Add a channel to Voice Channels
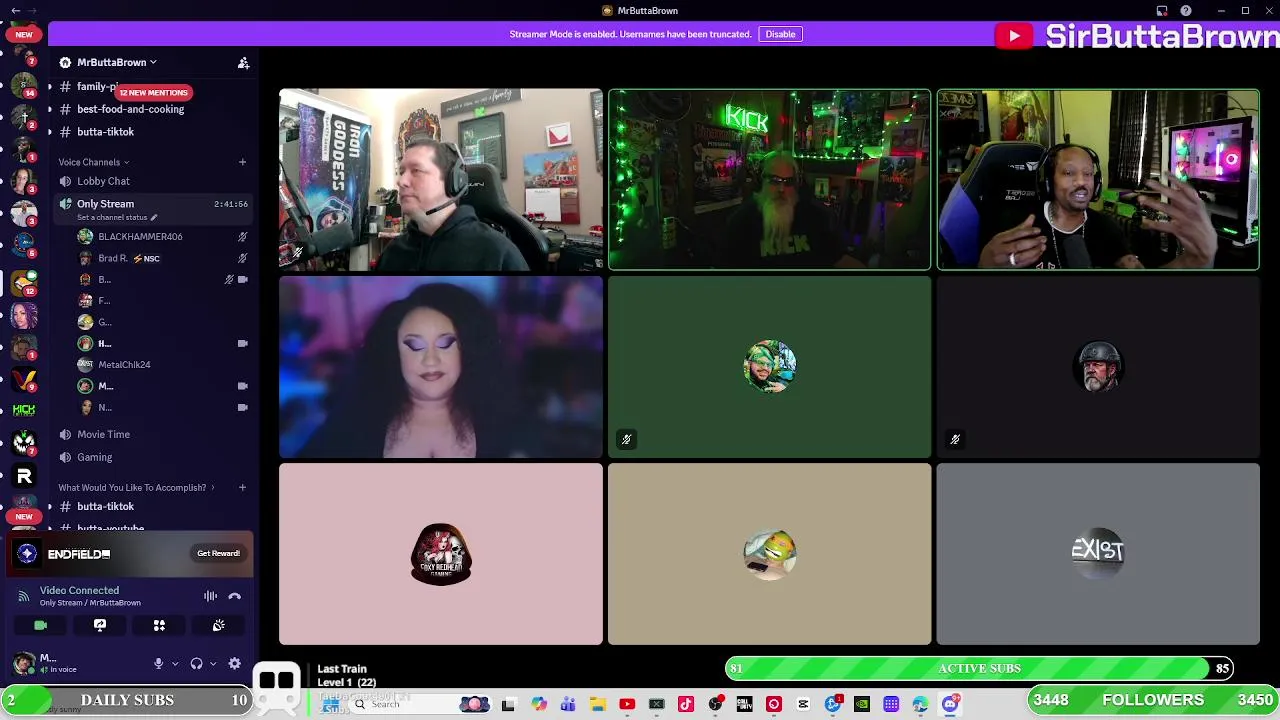Viewport: 1280px width, 720px height. (x=242, y=162)
